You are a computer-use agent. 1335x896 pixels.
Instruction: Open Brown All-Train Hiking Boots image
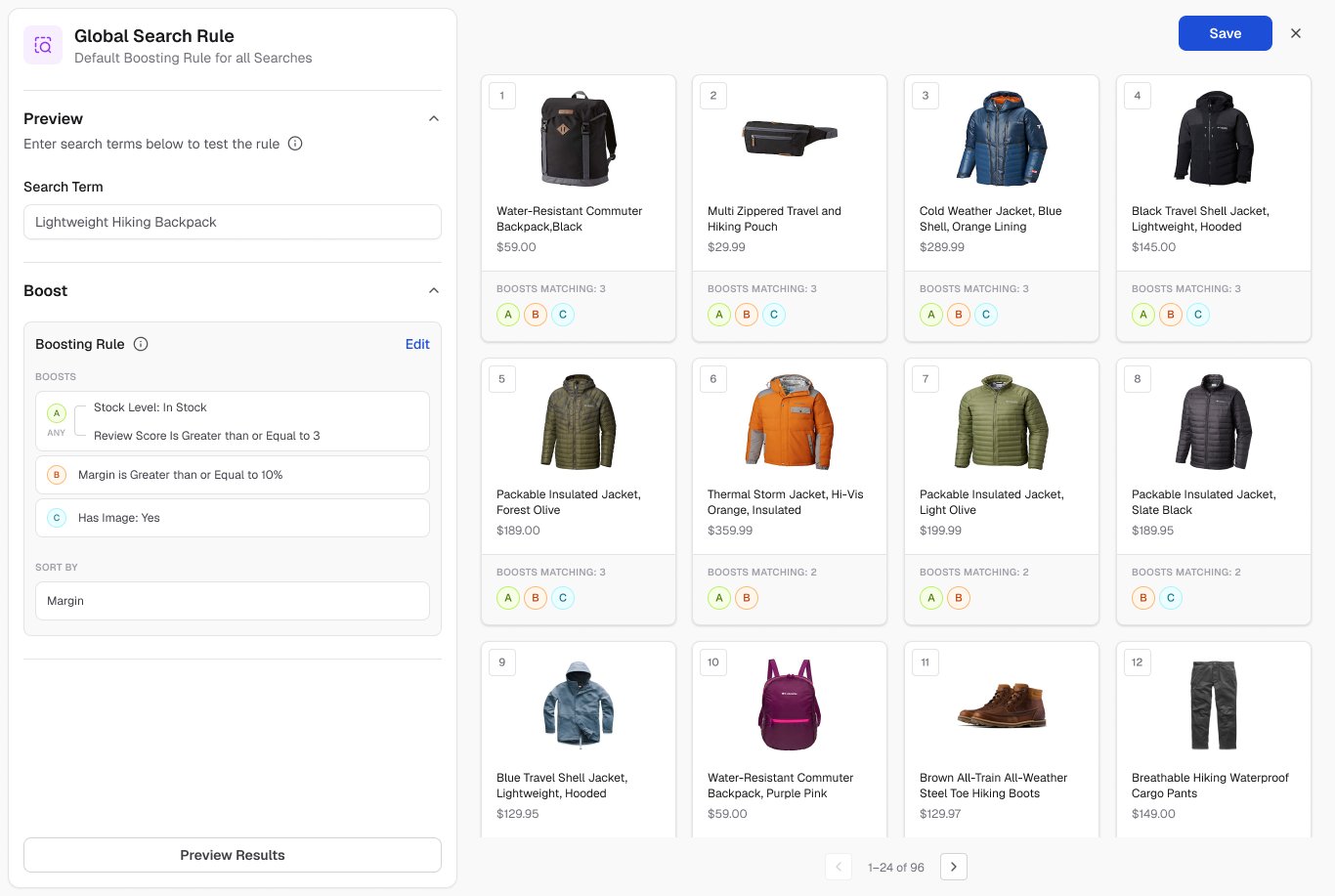(1002, 705)
